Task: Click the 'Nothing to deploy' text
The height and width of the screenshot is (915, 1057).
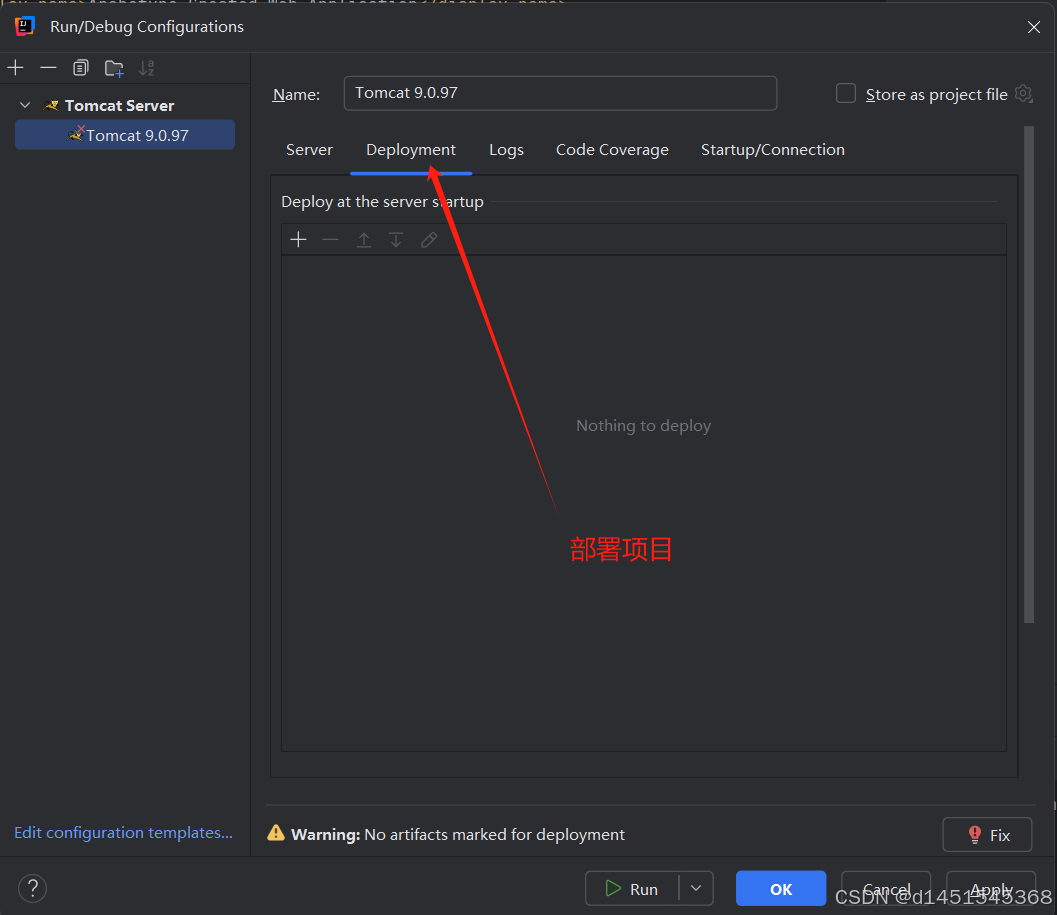Action: coord(643,425)
